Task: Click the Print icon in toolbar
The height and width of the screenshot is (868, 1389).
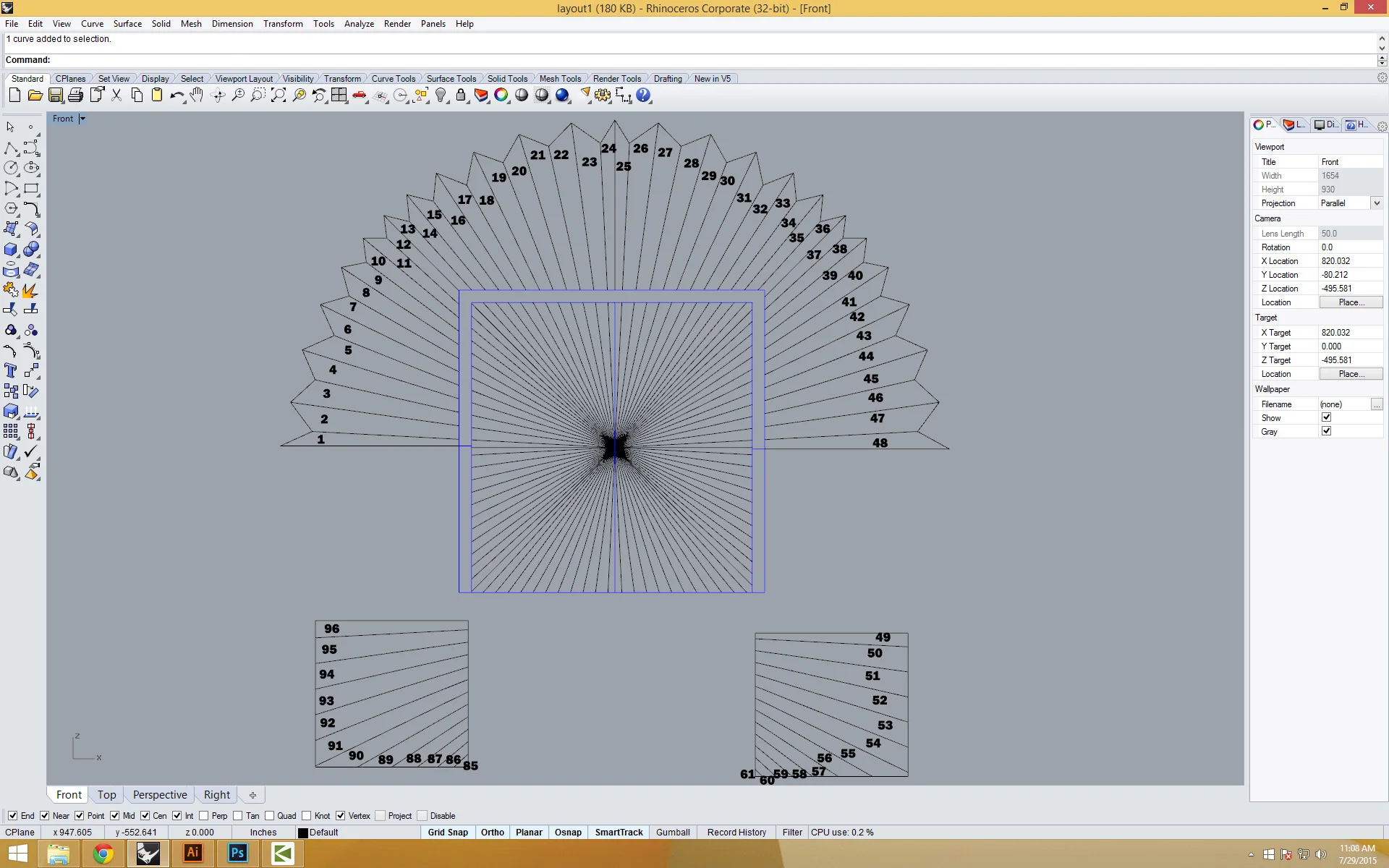Action: pos(75,95)
